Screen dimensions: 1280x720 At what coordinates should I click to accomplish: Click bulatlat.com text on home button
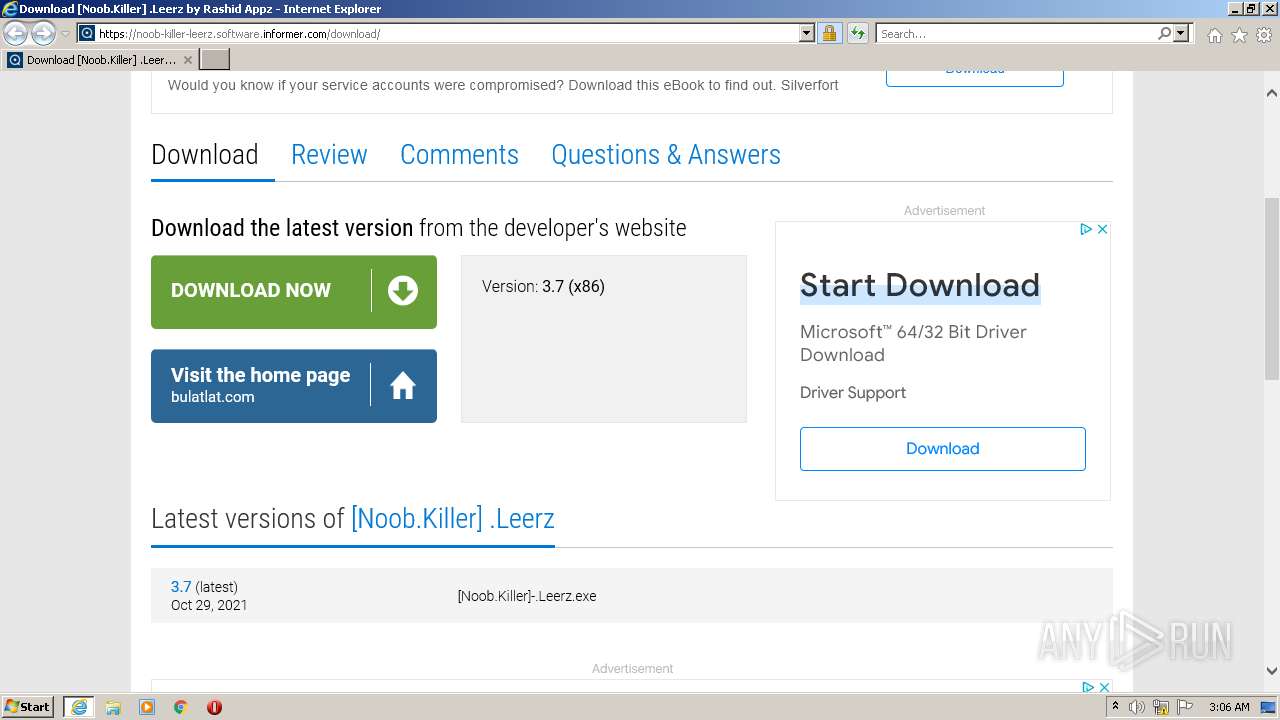tap(212, 397)
